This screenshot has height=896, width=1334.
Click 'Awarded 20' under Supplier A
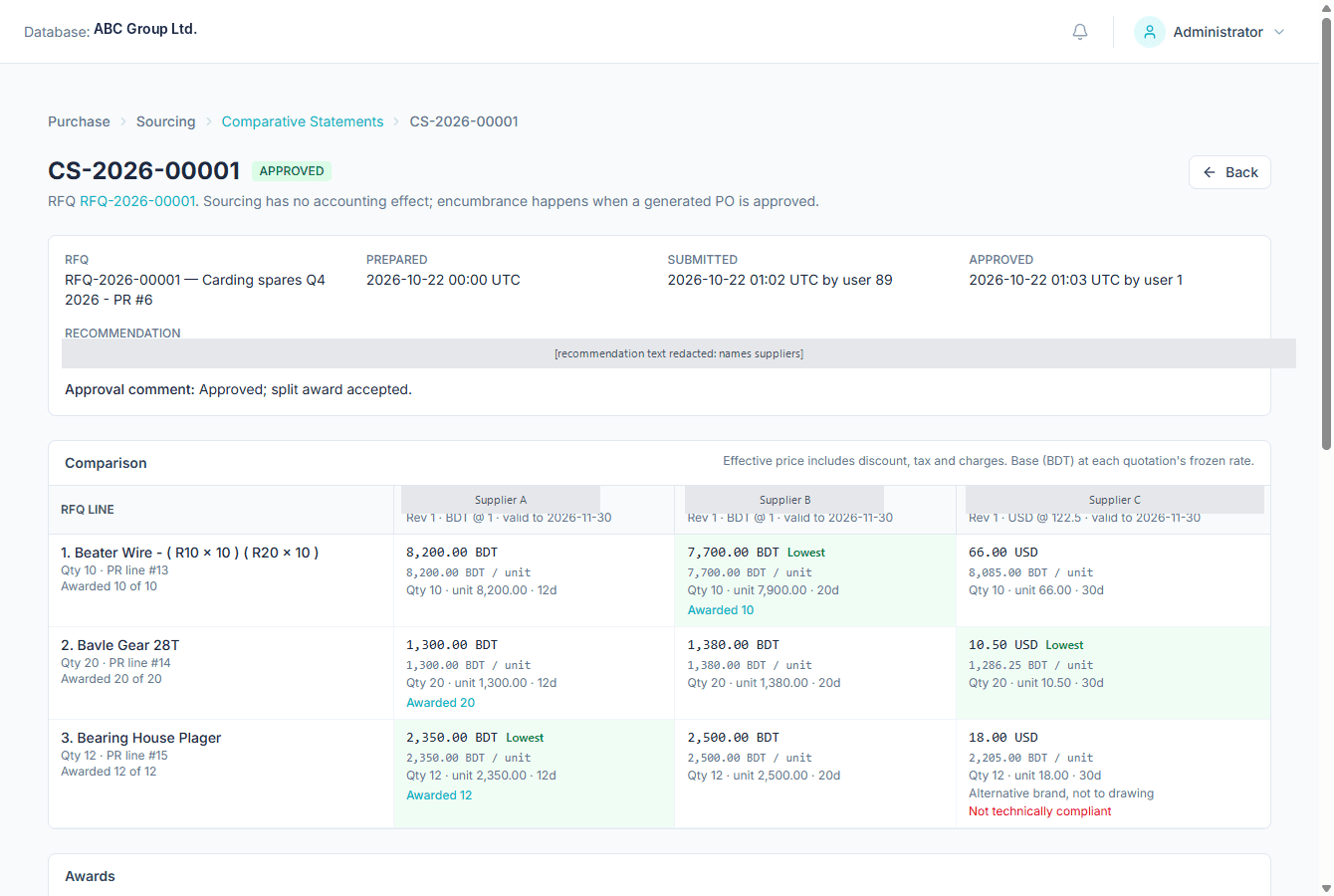point(440,703)
